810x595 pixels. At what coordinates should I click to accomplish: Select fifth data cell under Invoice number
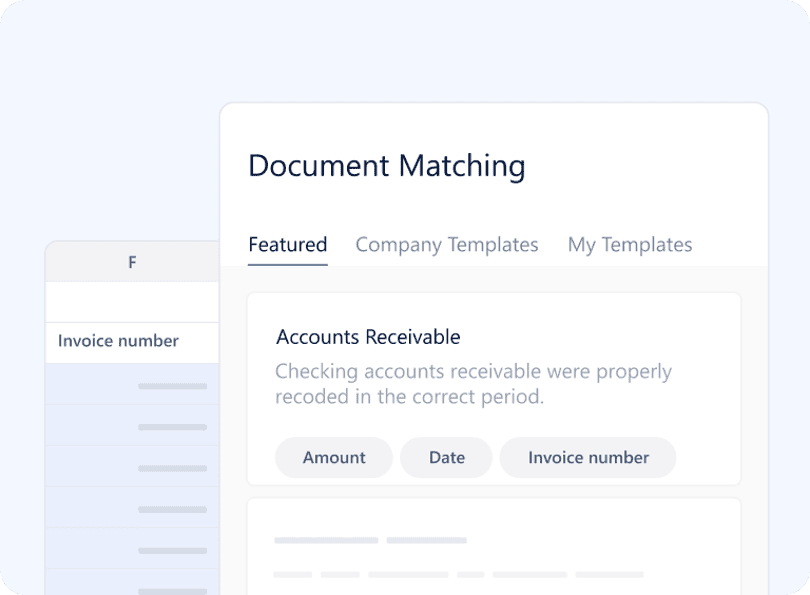(x=132, y=549)
